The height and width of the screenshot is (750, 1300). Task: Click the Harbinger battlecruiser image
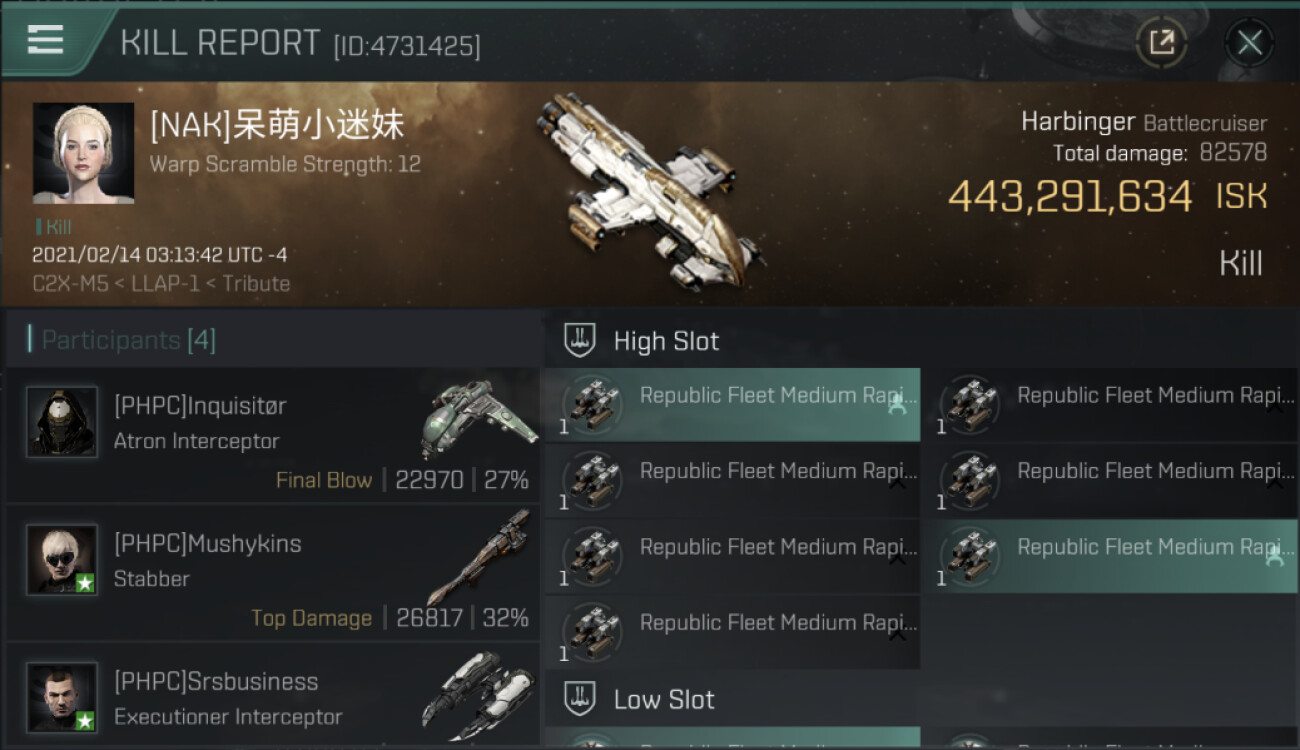648,190
